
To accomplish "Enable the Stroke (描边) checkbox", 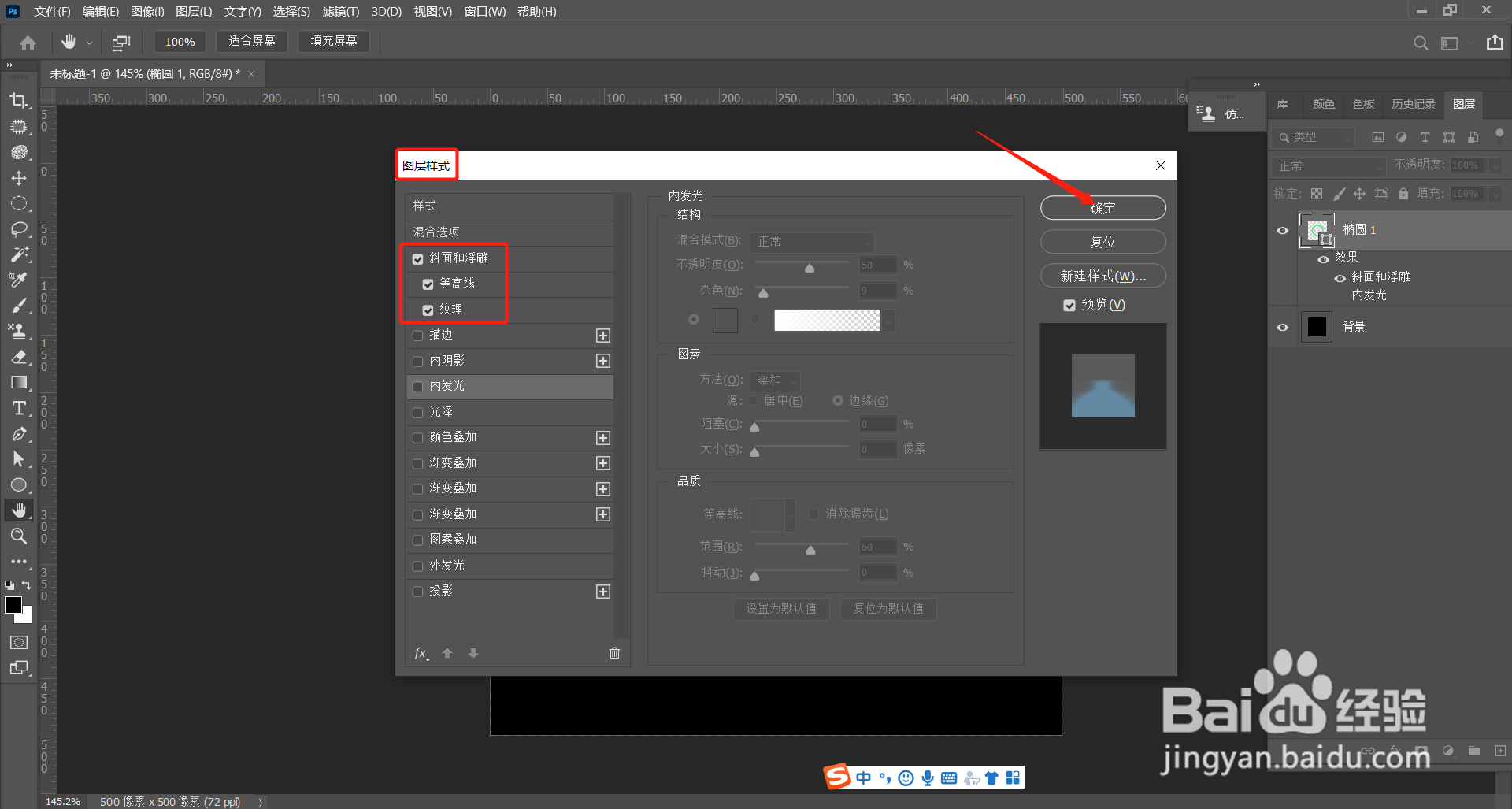I will pos(418,336).
